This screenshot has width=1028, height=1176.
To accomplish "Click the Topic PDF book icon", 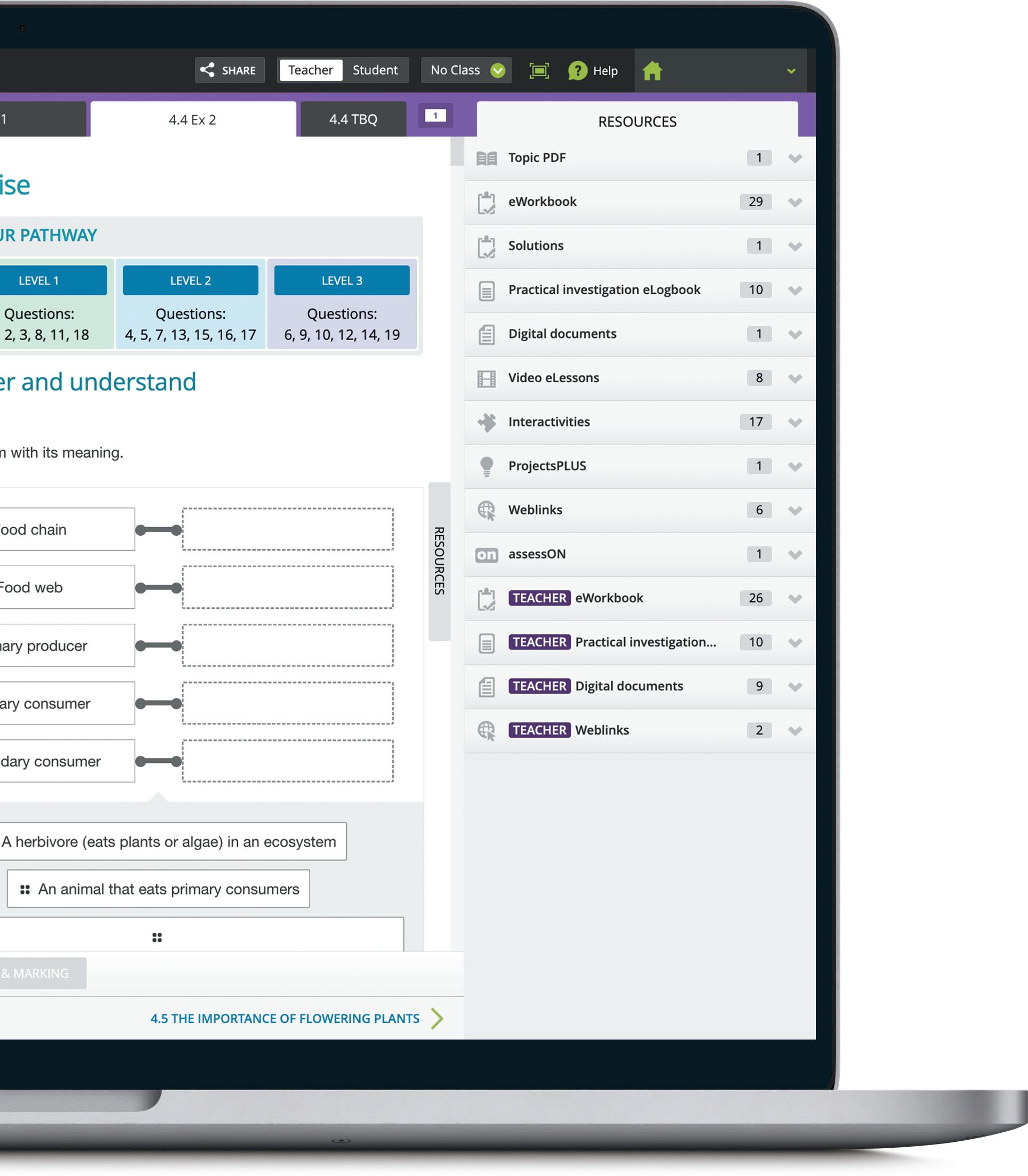I will (x=487, y=158).
